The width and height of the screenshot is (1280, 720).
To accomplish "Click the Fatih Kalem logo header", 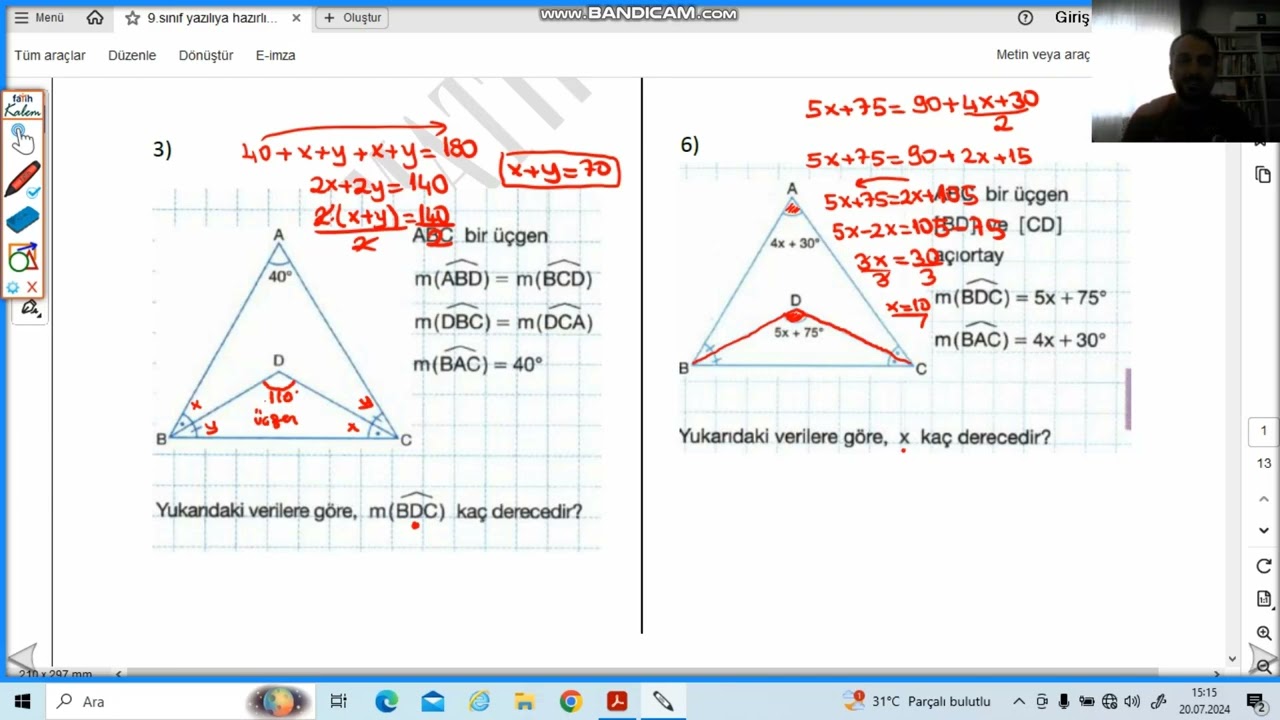I will click(x=22, y=106).
